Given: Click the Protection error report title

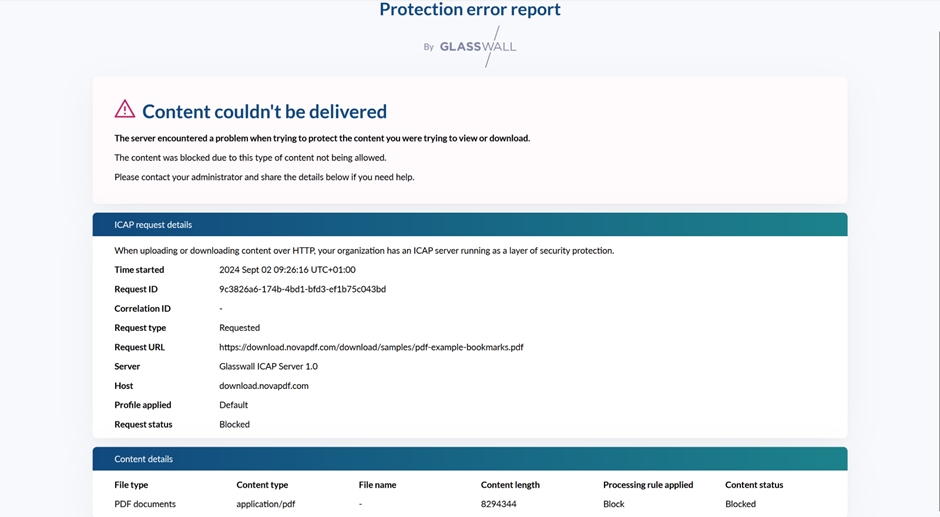Looking at the screenshot, I should tap(469, 10).
